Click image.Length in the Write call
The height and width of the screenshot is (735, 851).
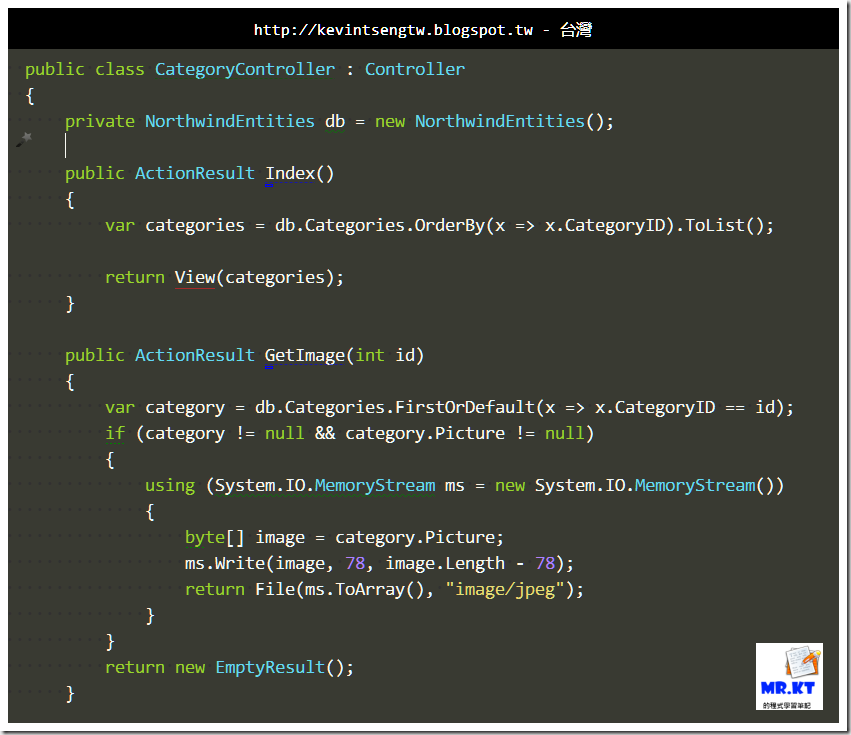[445, 563]
